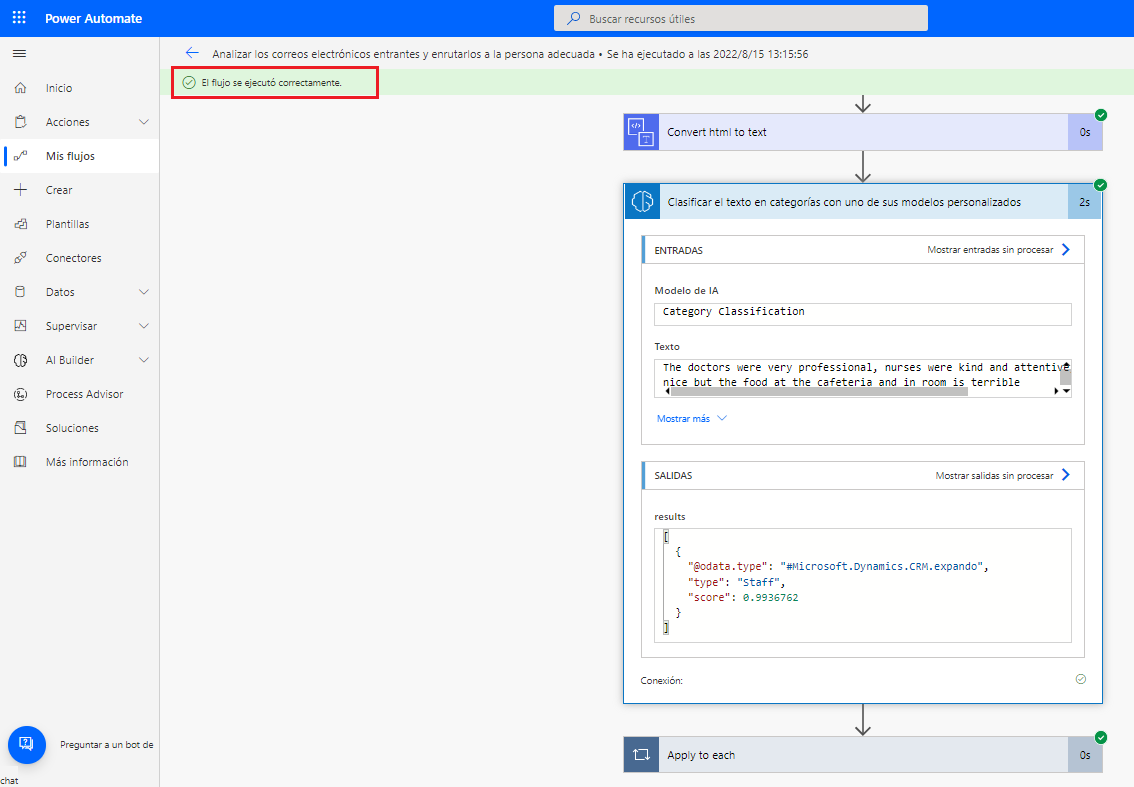The image size is (1134, 787).
Task: Click the Soluciones icon
Action: (x=20, y=427)
